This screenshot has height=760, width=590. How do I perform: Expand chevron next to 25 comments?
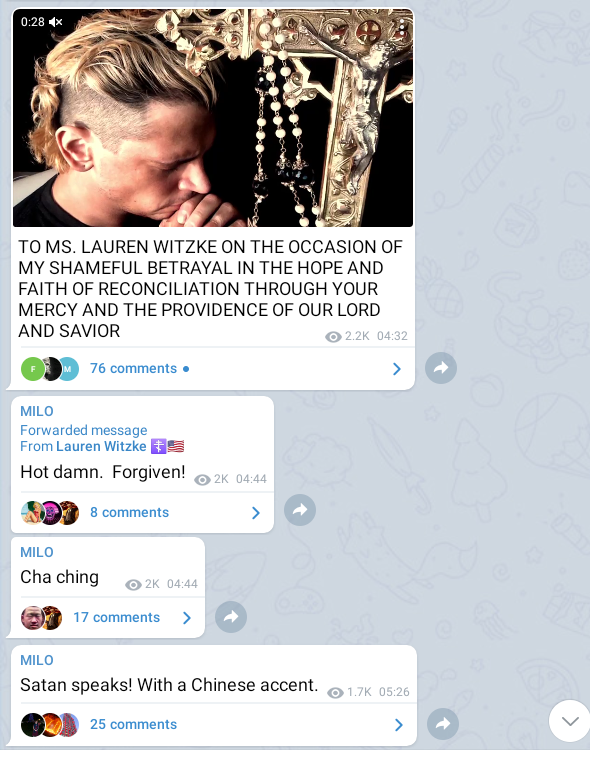[399, 725]
